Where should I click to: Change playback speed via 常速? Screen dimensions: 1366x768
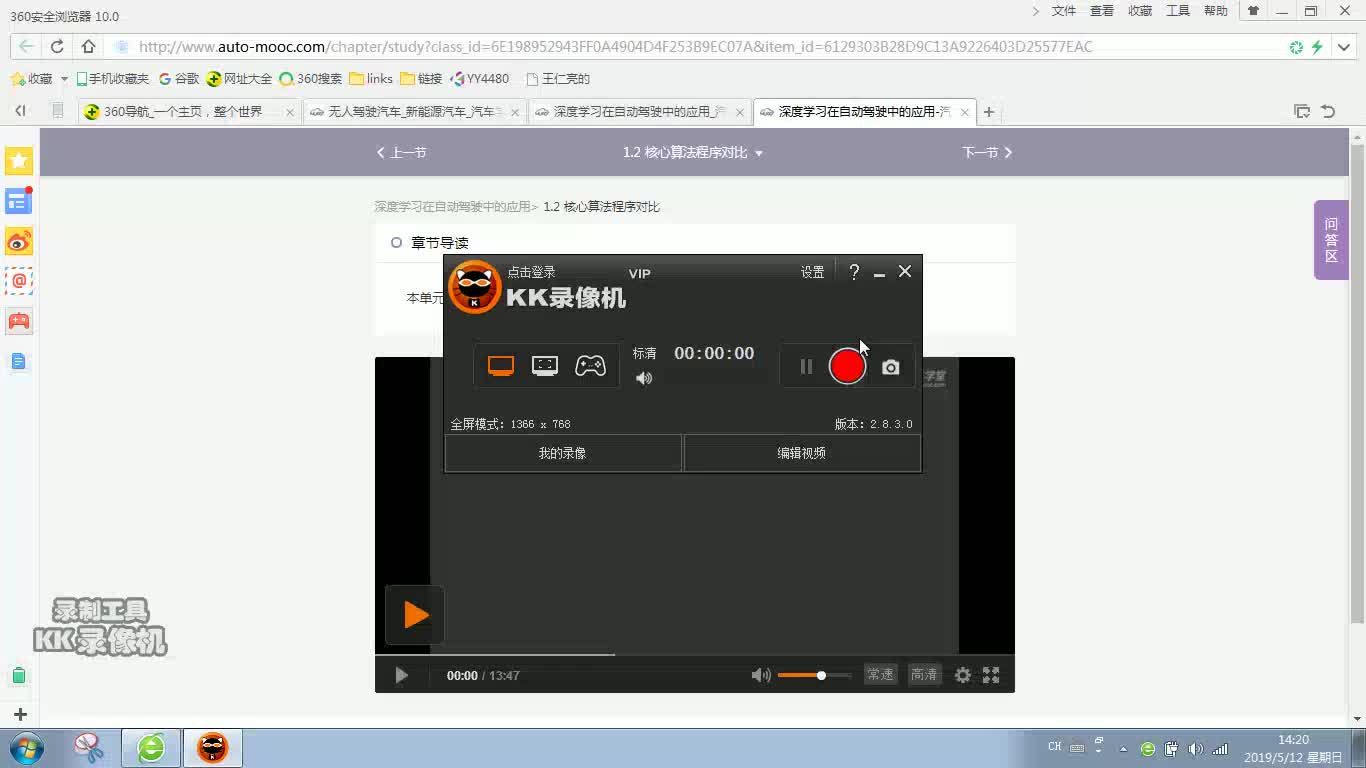pos(880,675)
